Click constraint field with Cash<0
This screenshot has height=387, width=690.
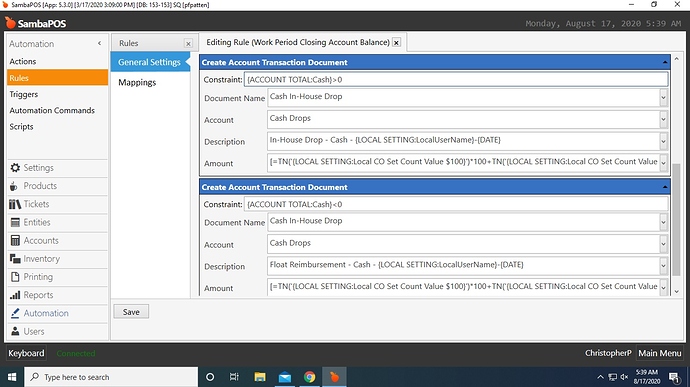456,204
